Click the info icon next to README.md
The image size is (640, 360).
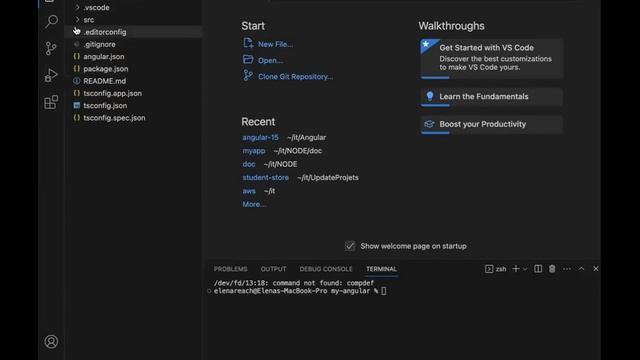[x=77, y=81]
